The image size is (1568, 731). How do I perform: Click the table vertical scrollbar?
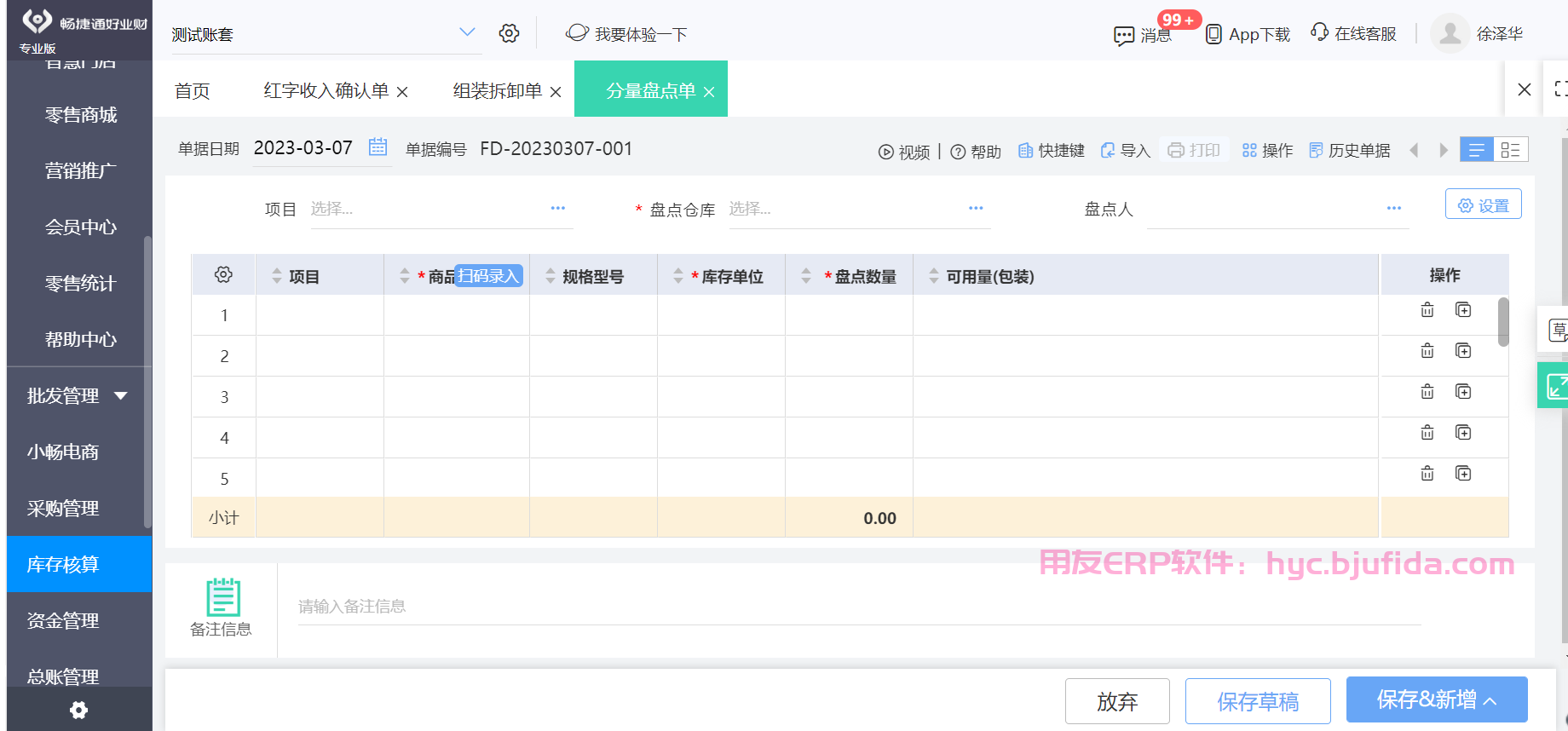[x=1503, y=322]
